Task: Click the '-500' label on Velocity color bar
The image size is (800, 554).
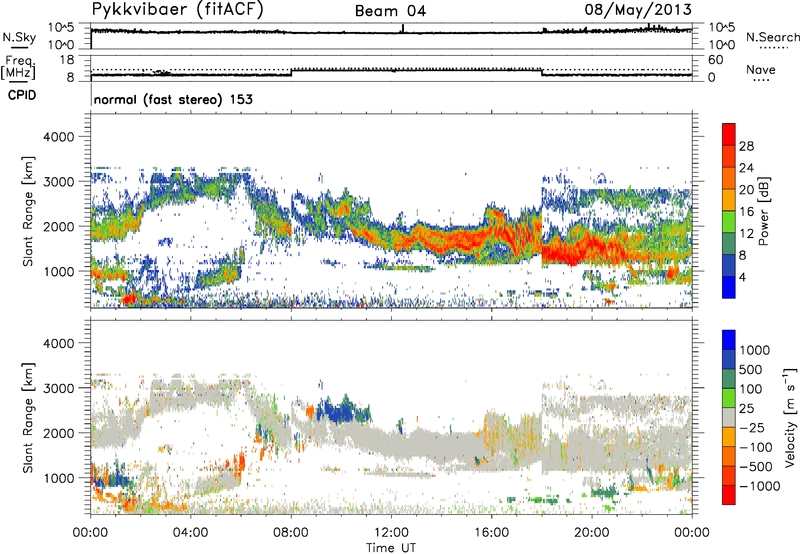Action: click(756, 466)
